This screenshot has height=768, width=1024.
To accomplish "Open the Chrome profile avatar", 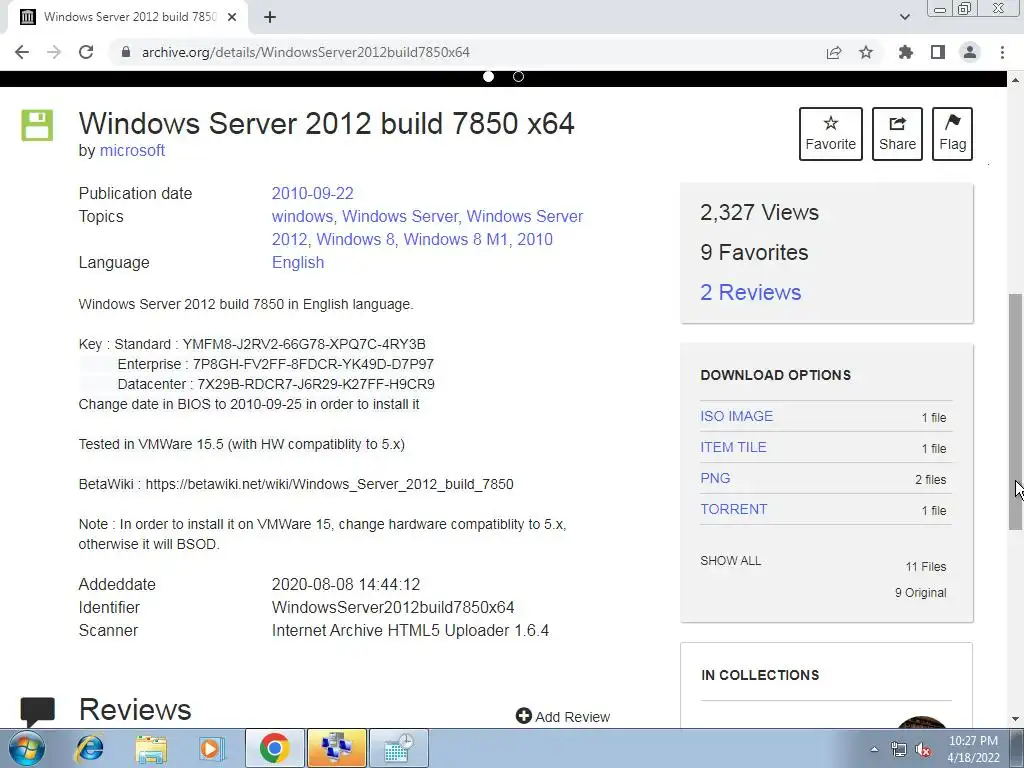I will [x=970, y=52].
